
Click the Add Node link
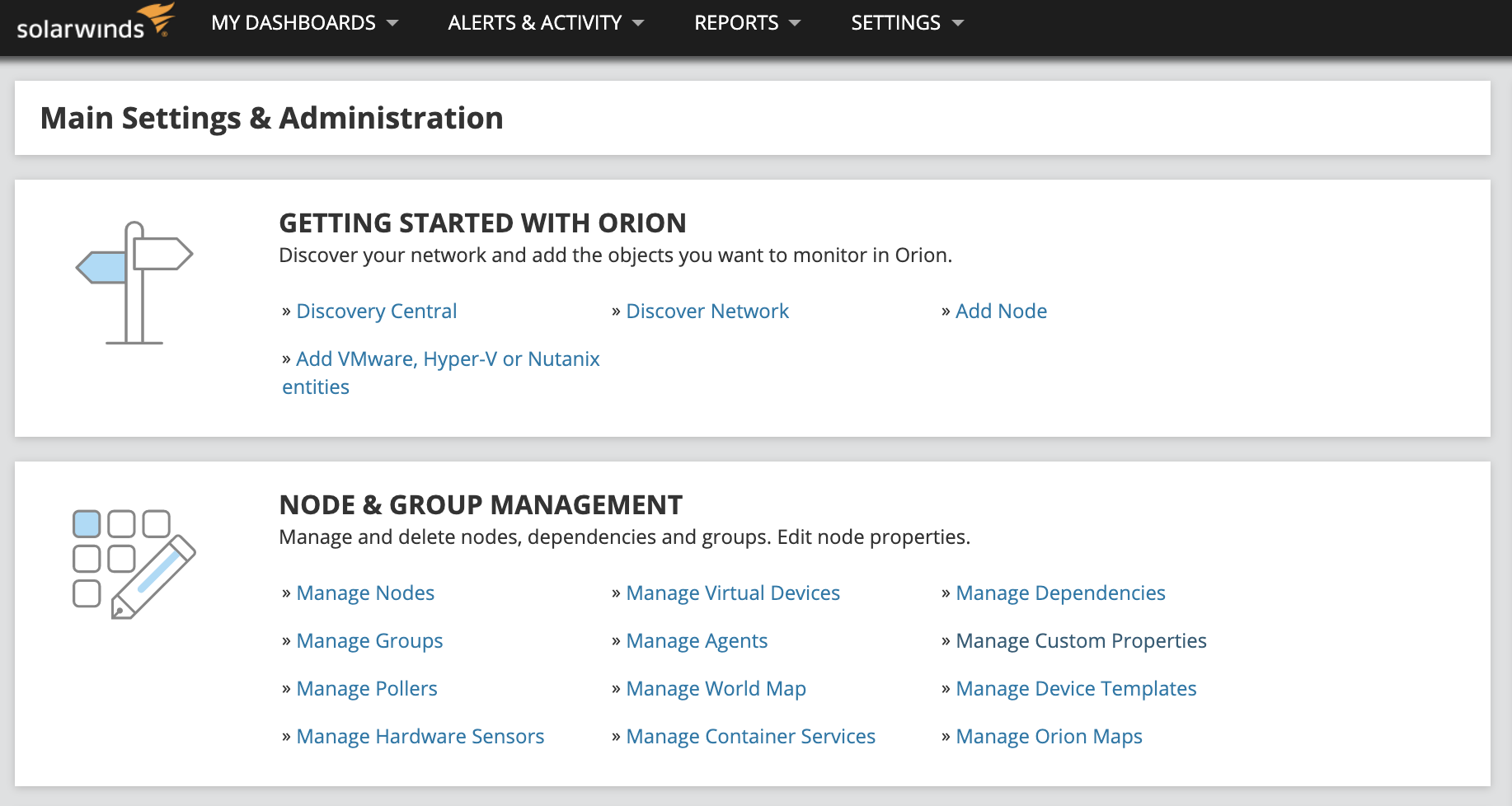(x=1001, y=311)
